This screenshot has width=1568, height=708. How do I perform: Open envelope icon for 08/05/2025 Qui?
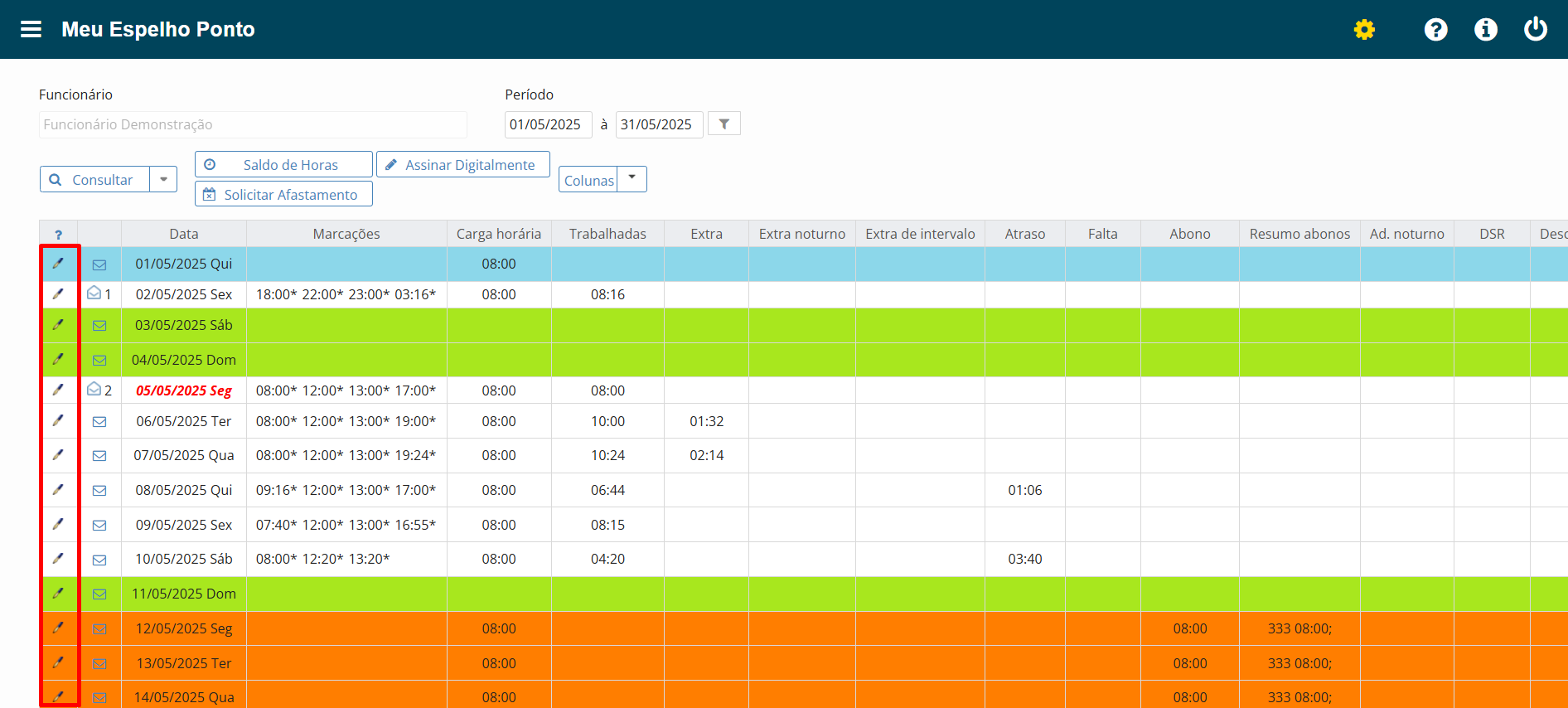click(x=99, y=491)
